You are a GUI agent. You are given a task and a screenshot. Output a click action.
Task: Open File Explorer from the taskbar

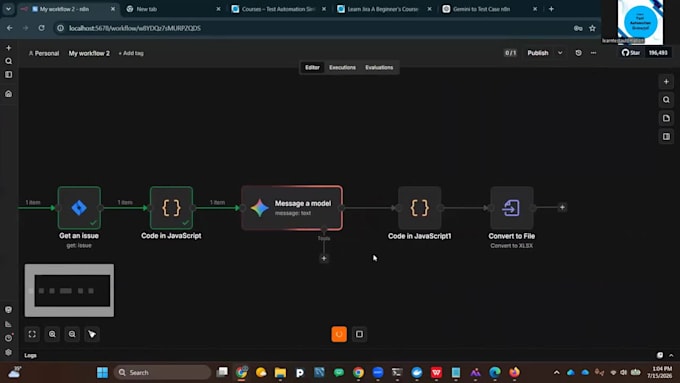pyautogui.click(x=280, y=372)
